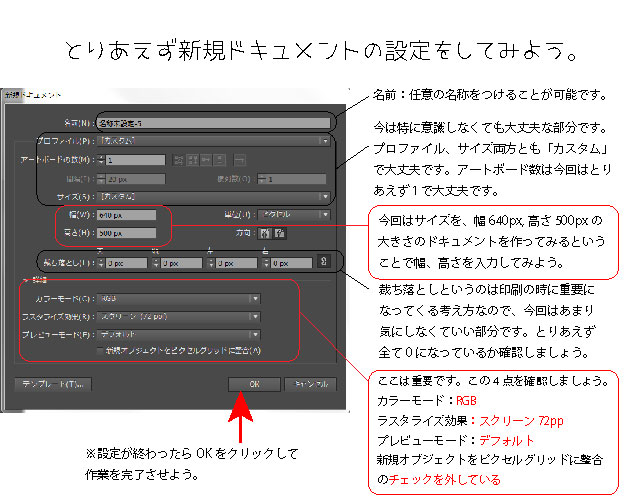
Task: Select Arrange by Row artboard icon
Action: (x=206, y=160)
